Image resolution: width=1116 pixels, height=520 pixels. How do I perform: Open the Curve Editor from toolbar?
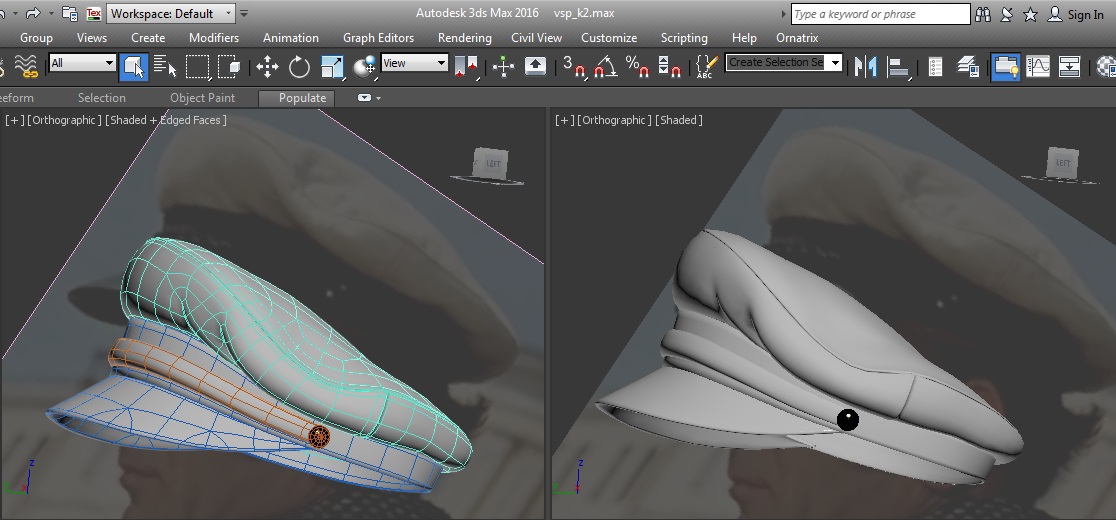coord(1038,67)
